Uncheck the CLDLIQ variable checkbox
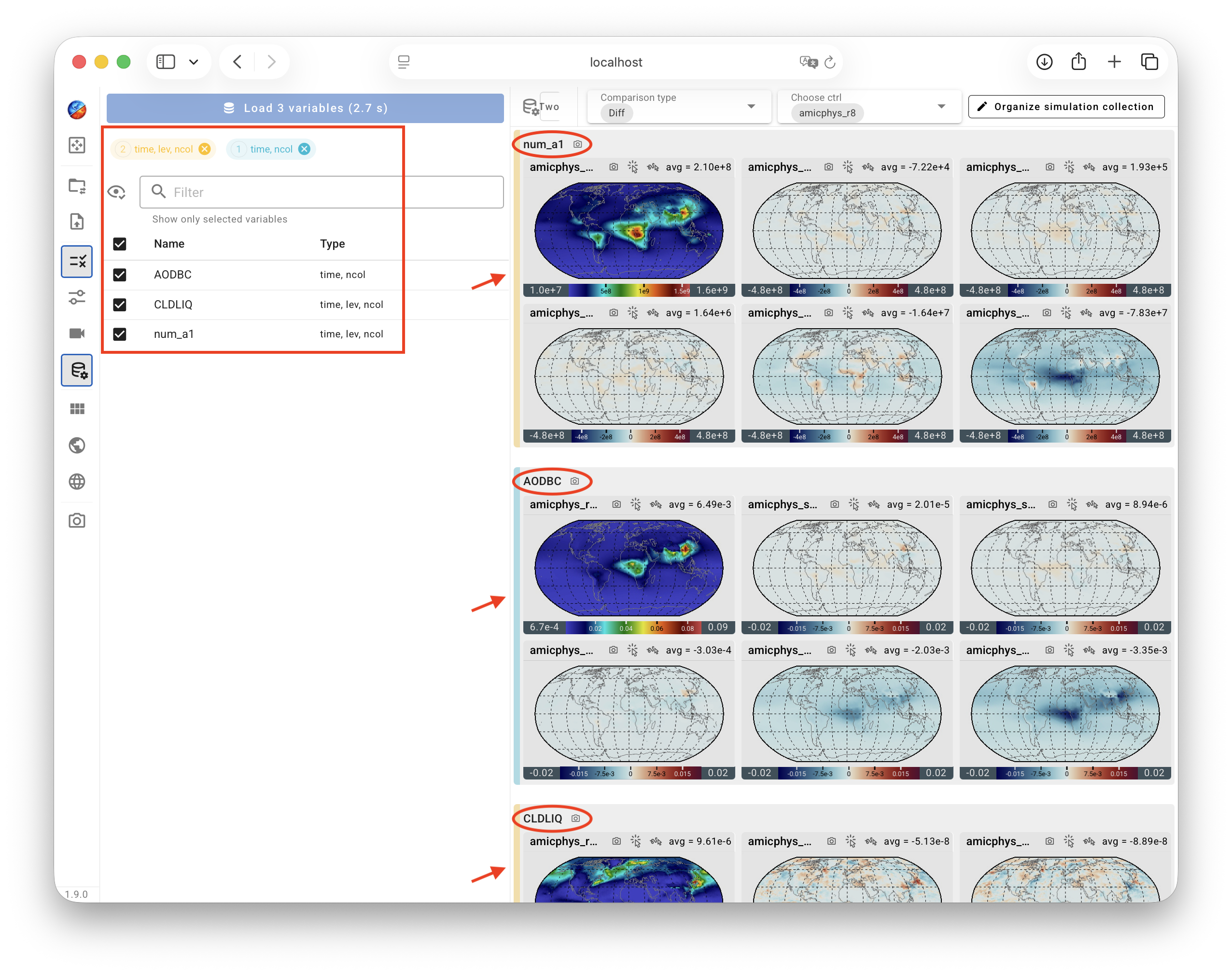The width and height of the screenshot is (1232, 974). click(x=120, y=305)
